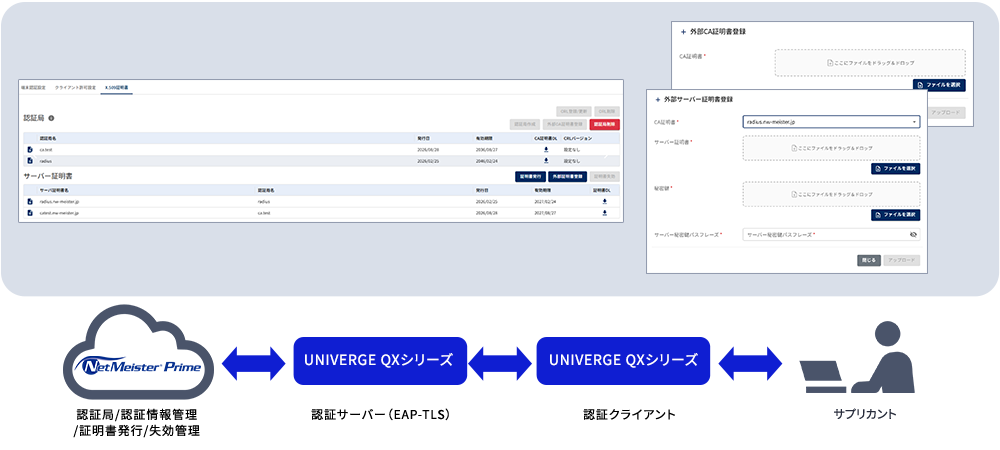This screenshot has height=450, width=1000.
Task: Click the 認証サーバー(EAP-TLS) label
Action: tap(381, 415)
